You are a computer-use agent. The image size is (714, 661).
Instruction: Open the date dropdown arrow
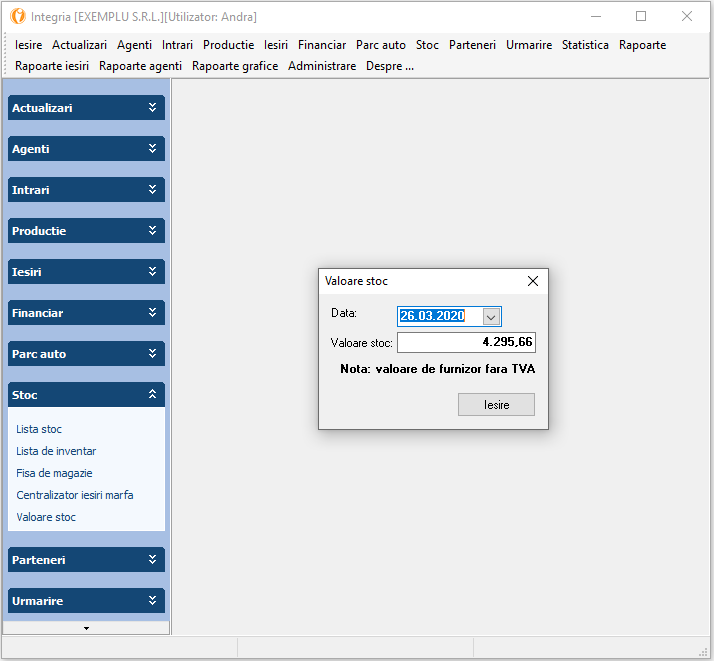click(x=491, y=316)
